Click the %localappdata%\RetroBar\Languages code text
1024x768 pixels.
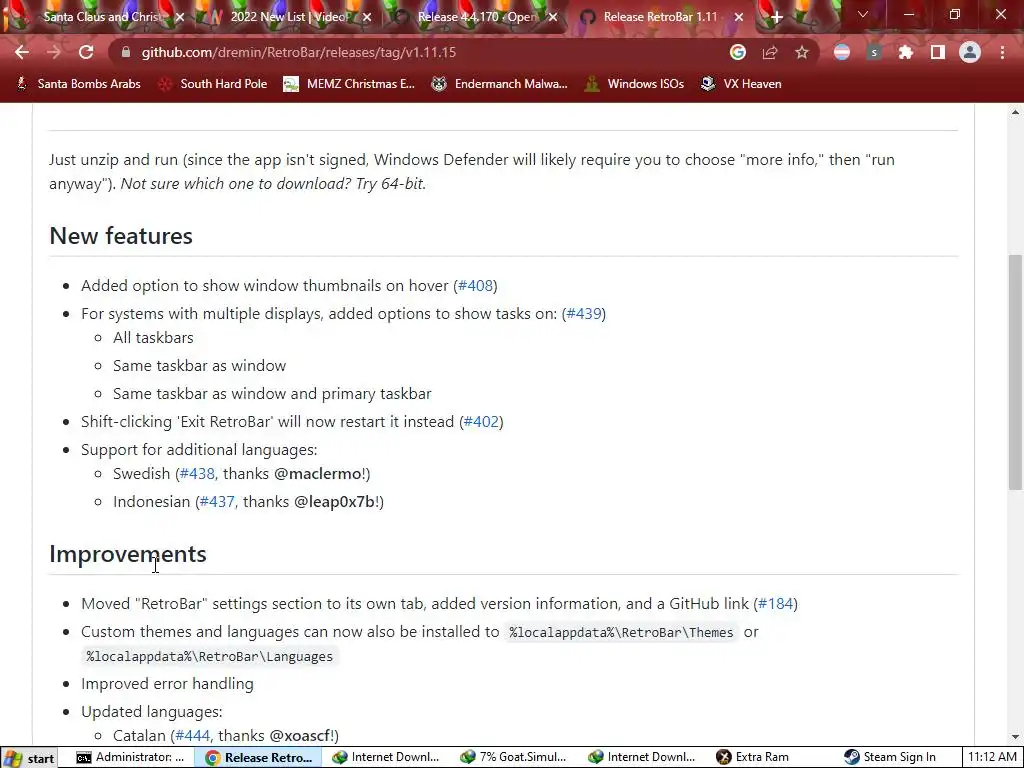tap(210, 656)
